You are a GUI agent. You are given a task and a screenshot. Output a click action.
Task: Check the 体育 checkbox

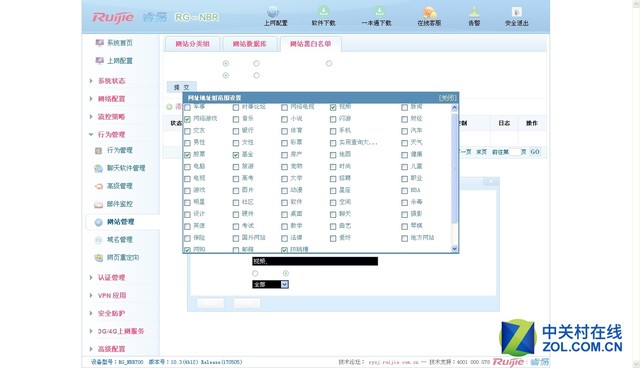[x=284, y=131]
